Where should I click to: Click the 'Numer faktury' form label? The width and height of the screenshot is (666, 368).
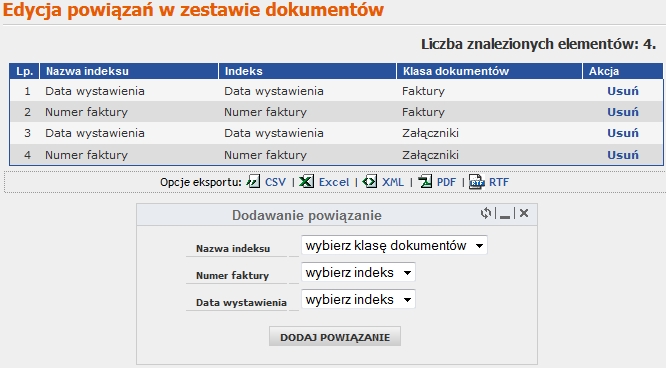pyautogui.click(x=232, y=275)
